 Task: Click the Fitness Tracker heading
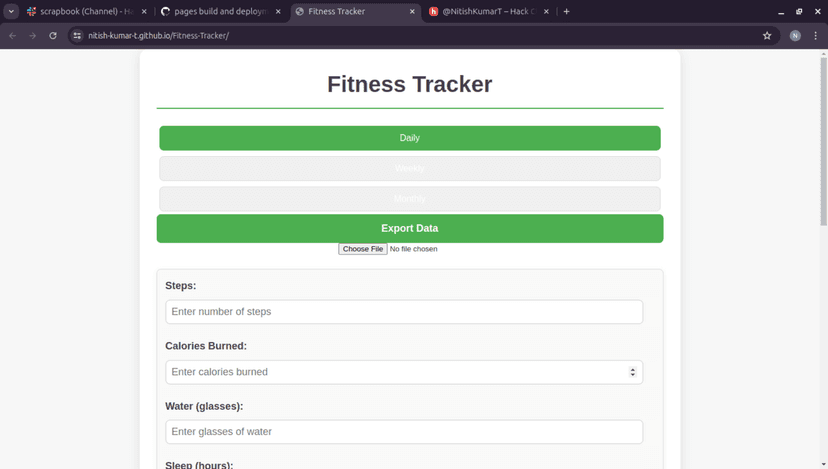coord(410,84)
